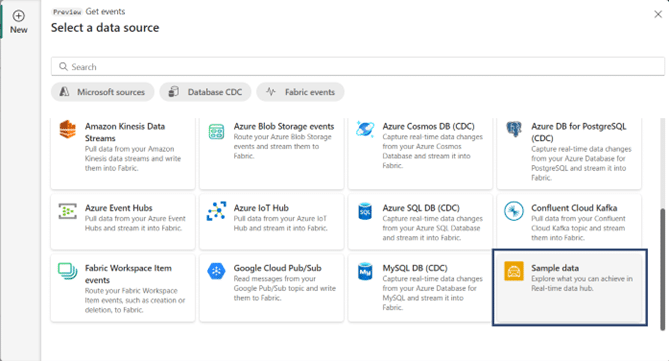Click the "Explore what you can achieve" description

(582, 283)
